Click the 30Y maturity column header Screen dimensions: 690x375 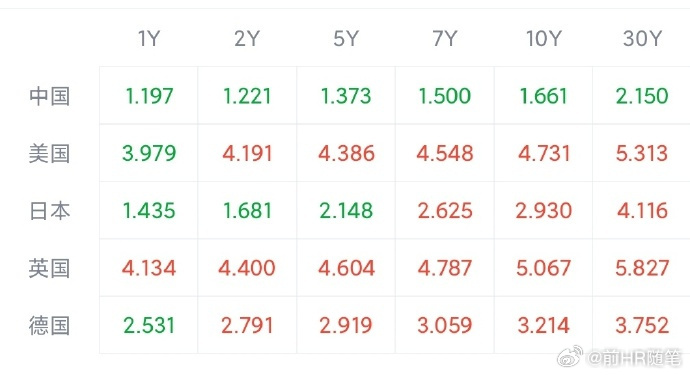642,39
